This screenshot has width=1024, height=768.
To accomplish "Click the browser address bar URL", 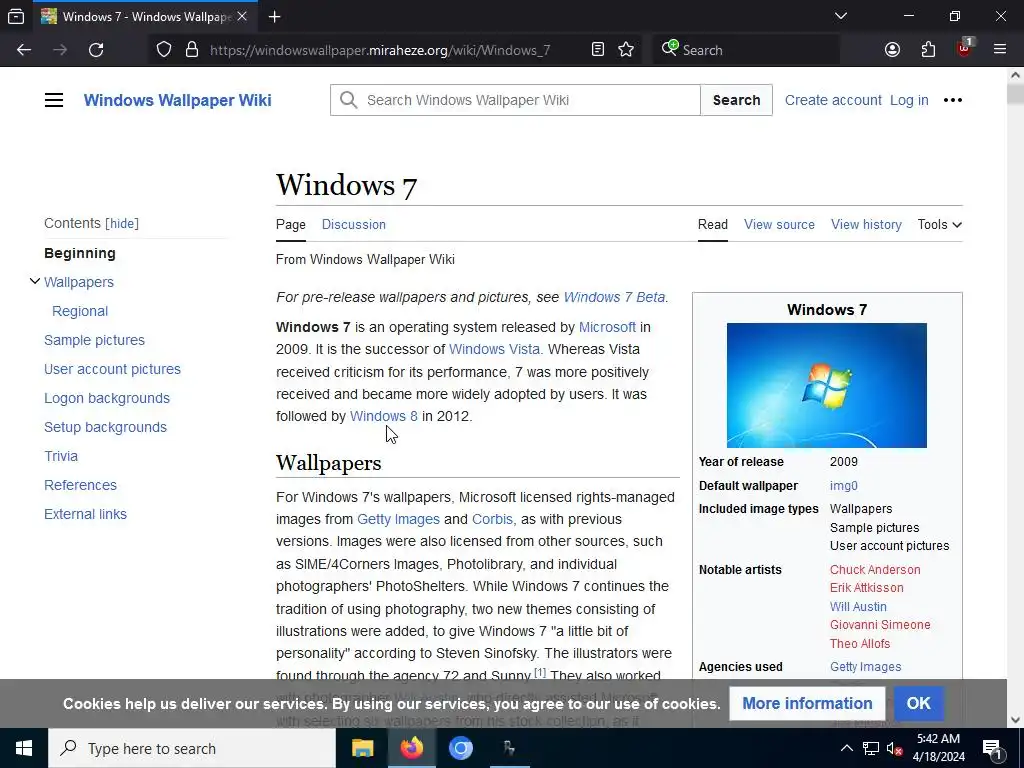I will tap(380, 50).
